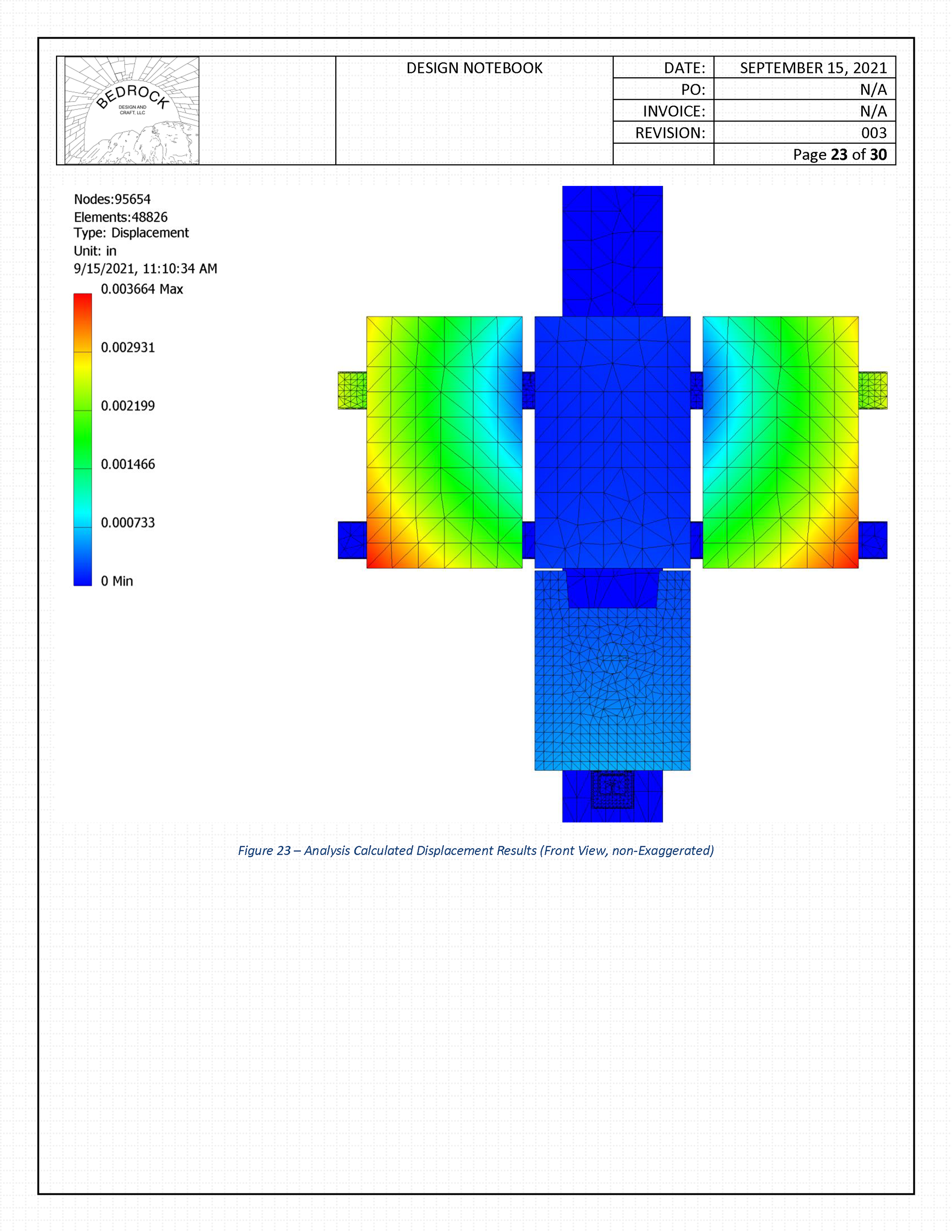This screenshot has height=1232, width=952.
Task: Click the 0.000733 legend label
Action: [127, 523]
